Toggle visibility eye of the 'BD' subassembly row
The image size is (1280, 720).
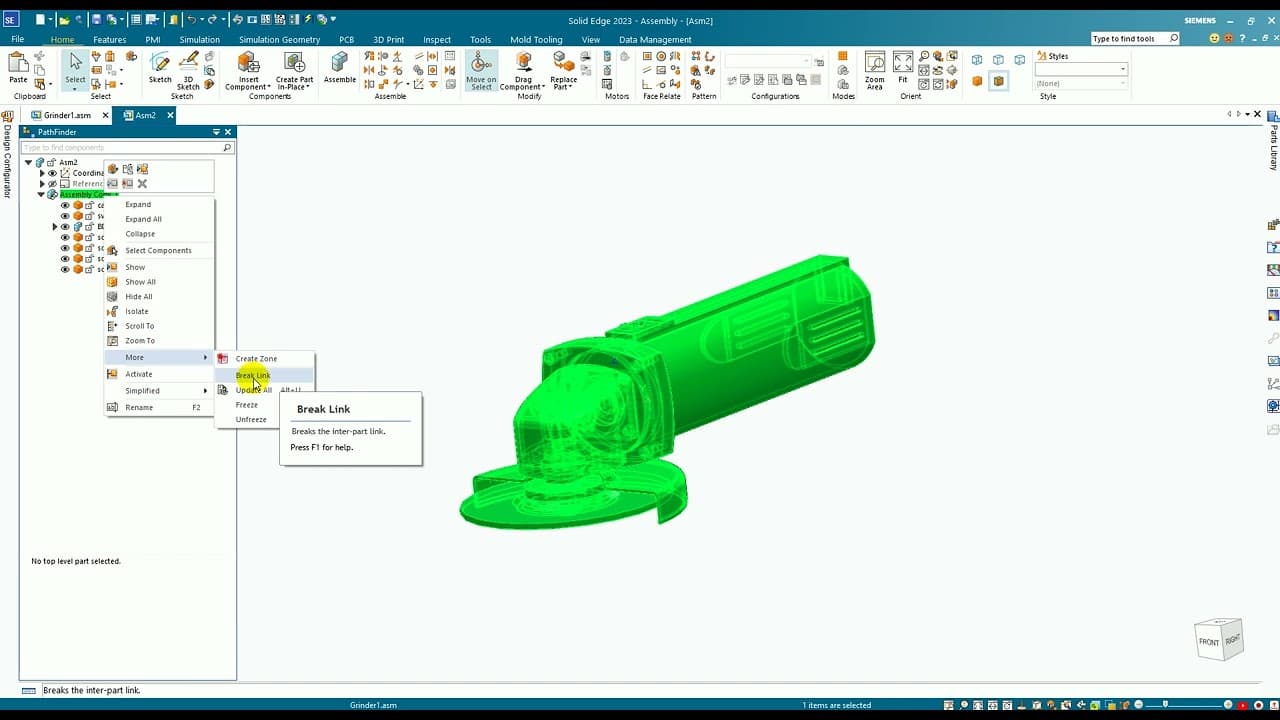65,227
